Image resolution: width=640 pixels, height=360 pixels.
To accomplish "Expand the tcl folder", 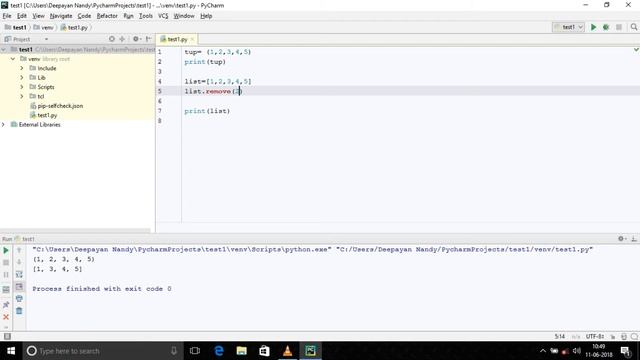I will tap(22, 96).
